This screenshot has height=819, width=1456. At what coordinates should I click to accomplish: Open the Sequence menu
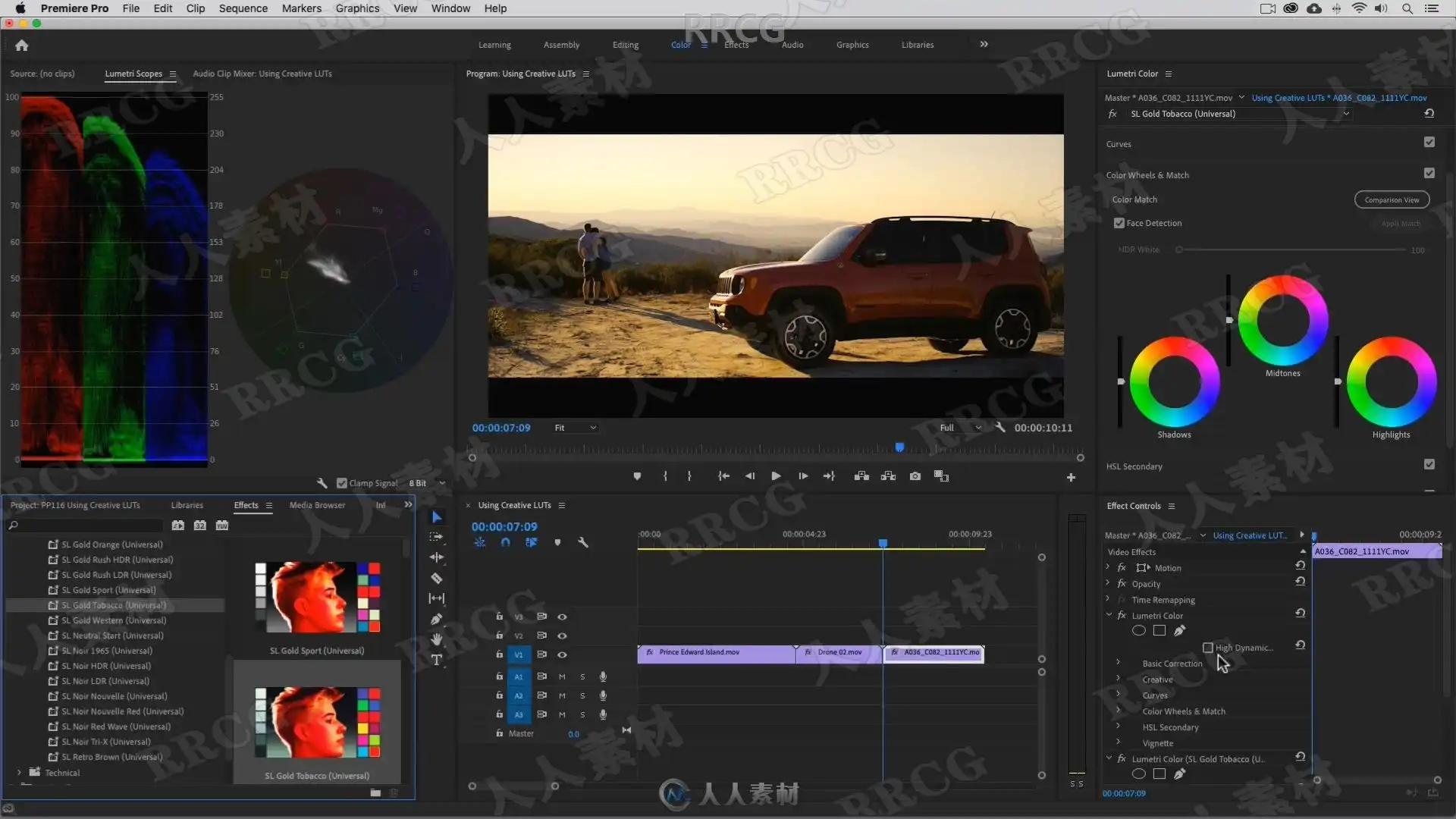click(x=243, y=8)
